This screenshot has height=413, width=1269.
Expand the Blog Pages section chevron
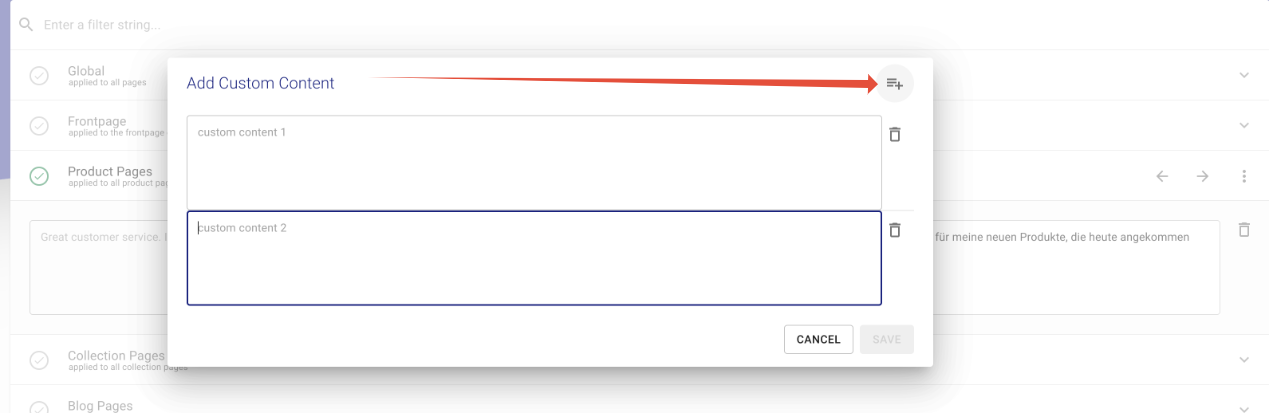click(x=1244, y=407)
